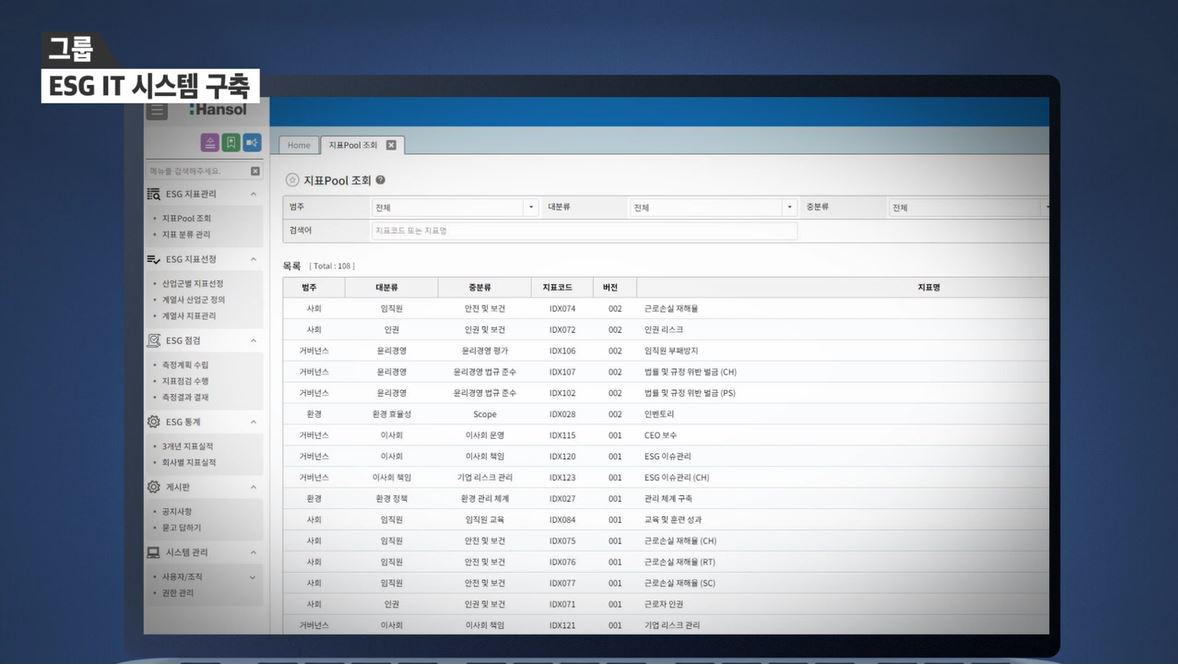Collapse the ESG 통계 section
The width and height of the screenshot is (1178, 665).
pyautogui.click(x=253, y=422)
